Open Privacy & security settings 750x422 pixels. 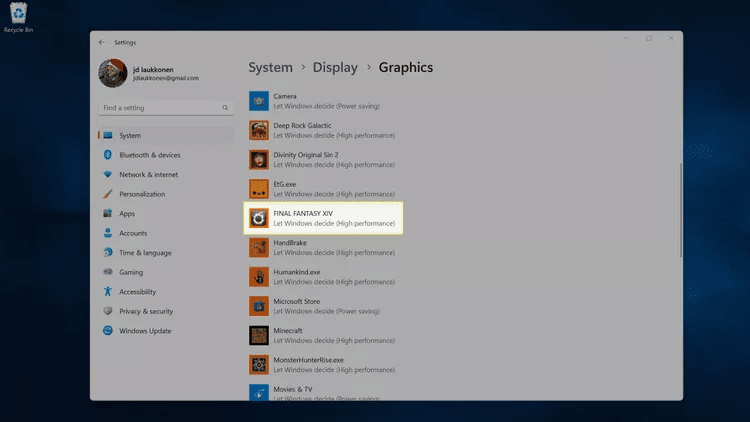[166, 311]
